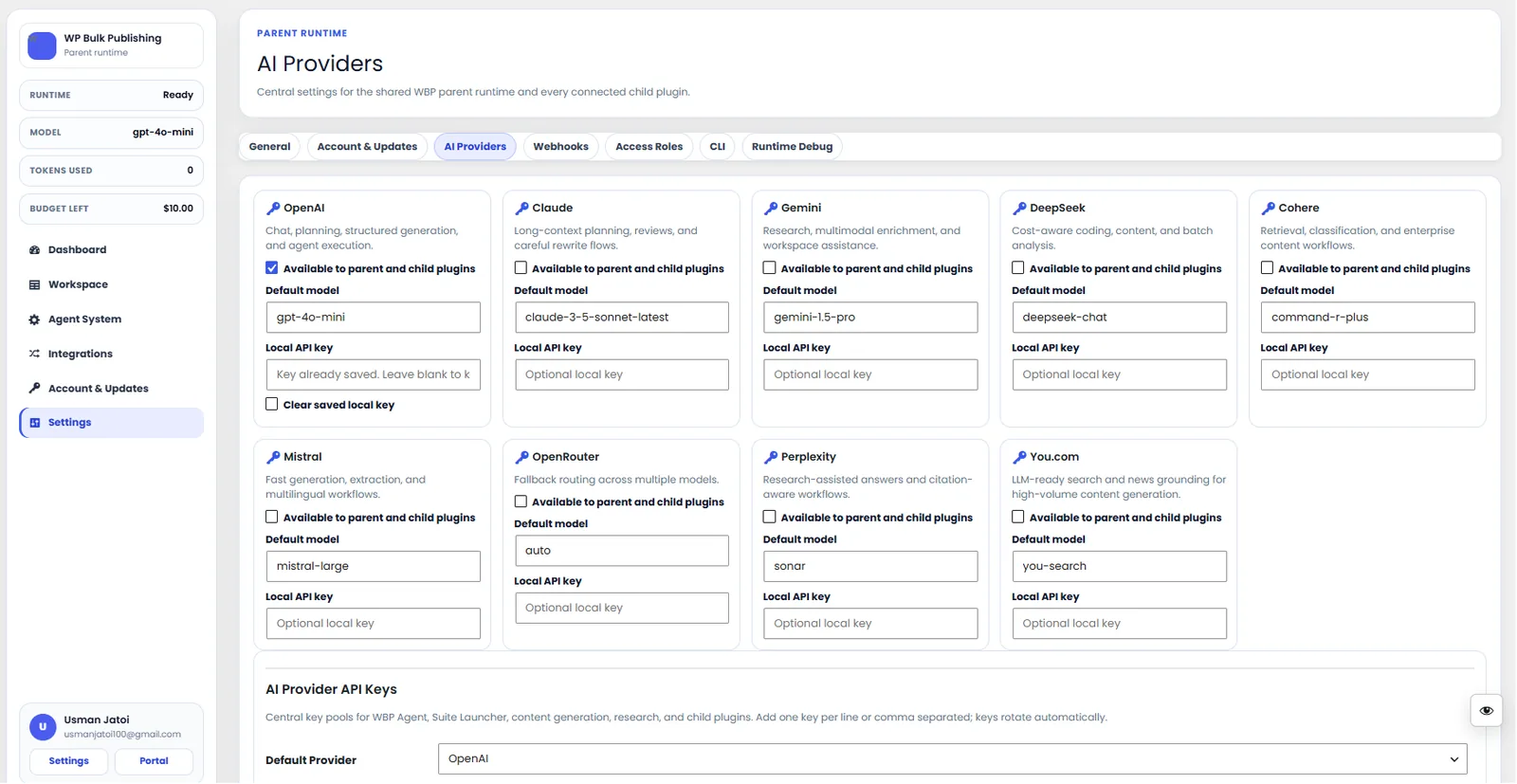Click the DeepSeek default model field
Screen dimensions: 1517x784
click(x=1119, y=318)
